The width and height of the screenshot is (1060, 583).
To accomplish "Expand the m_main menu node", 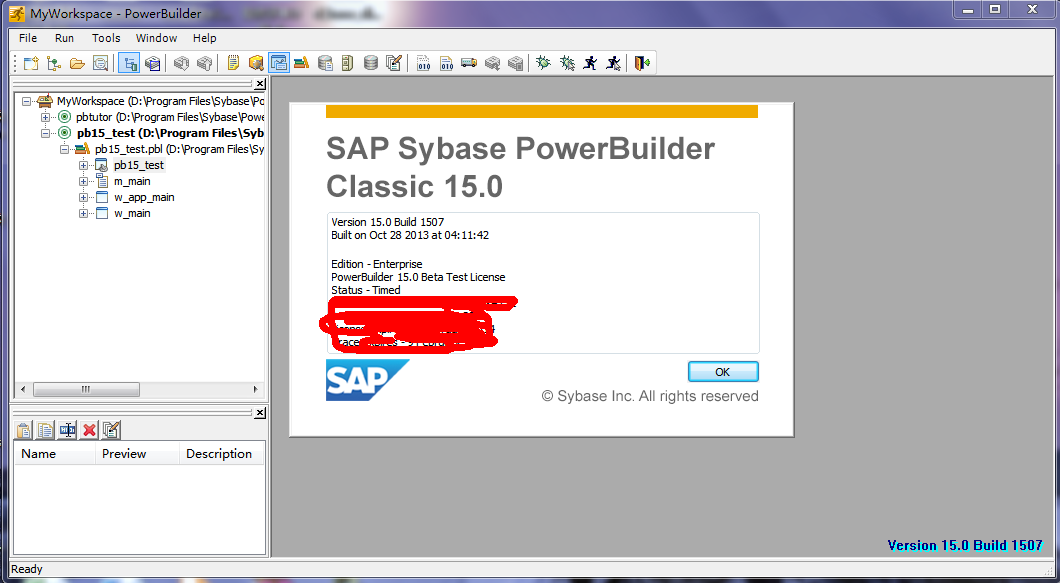I will (x=83, y=181).
